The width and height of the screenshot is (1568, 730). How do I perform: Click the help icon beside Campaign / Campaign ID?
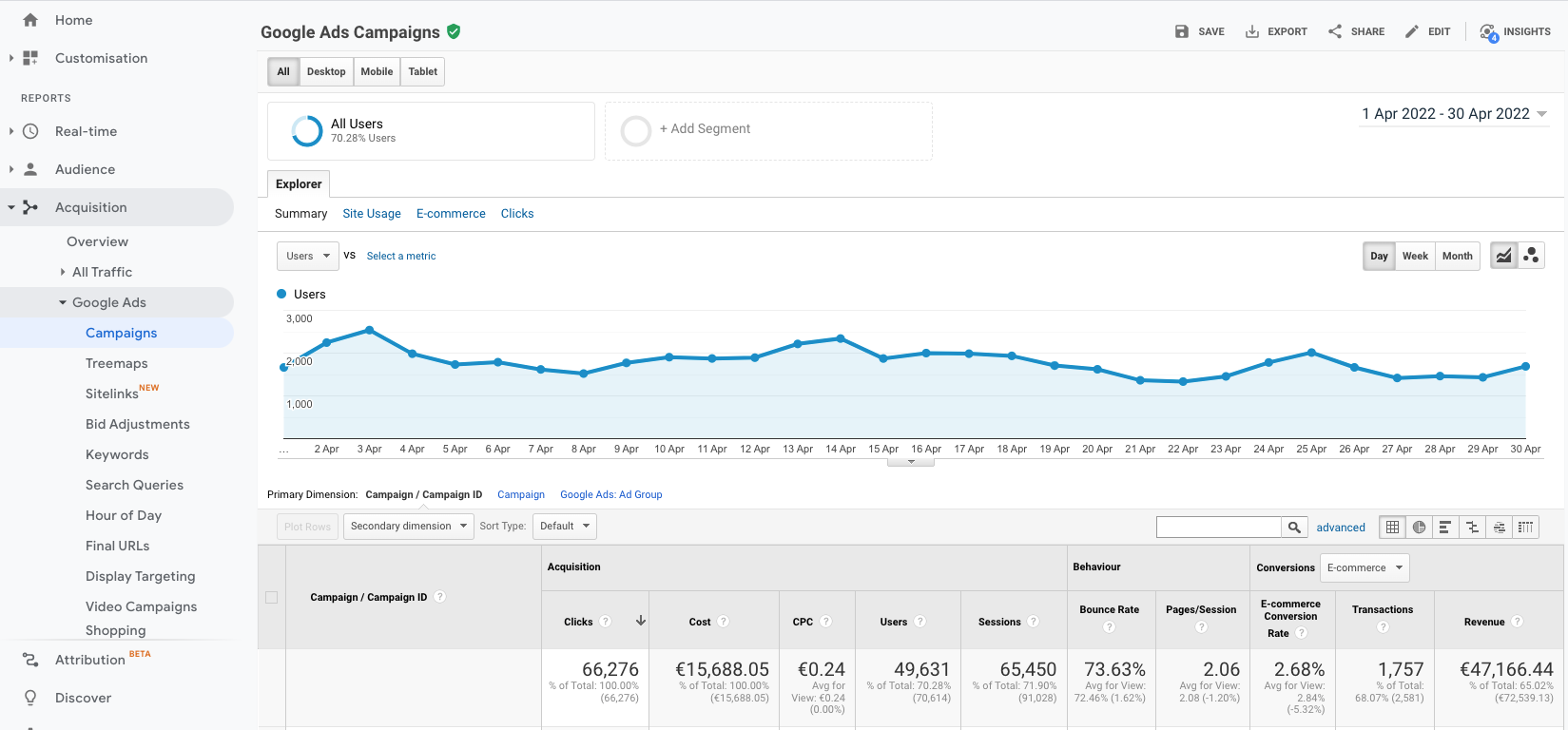click(x=439, y=597)
